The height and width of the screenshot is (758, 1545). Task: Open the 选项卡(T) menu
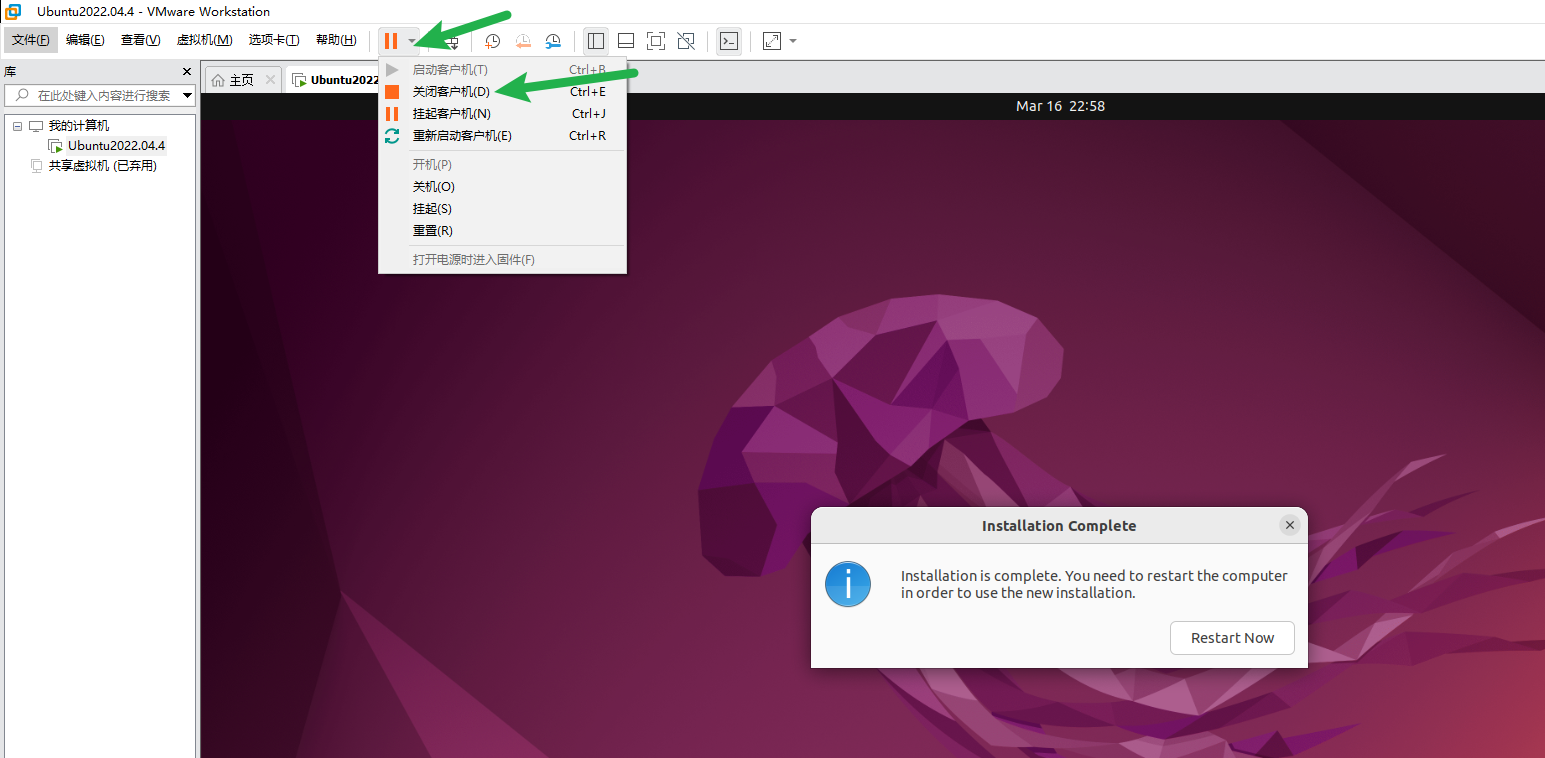[274, 40]
